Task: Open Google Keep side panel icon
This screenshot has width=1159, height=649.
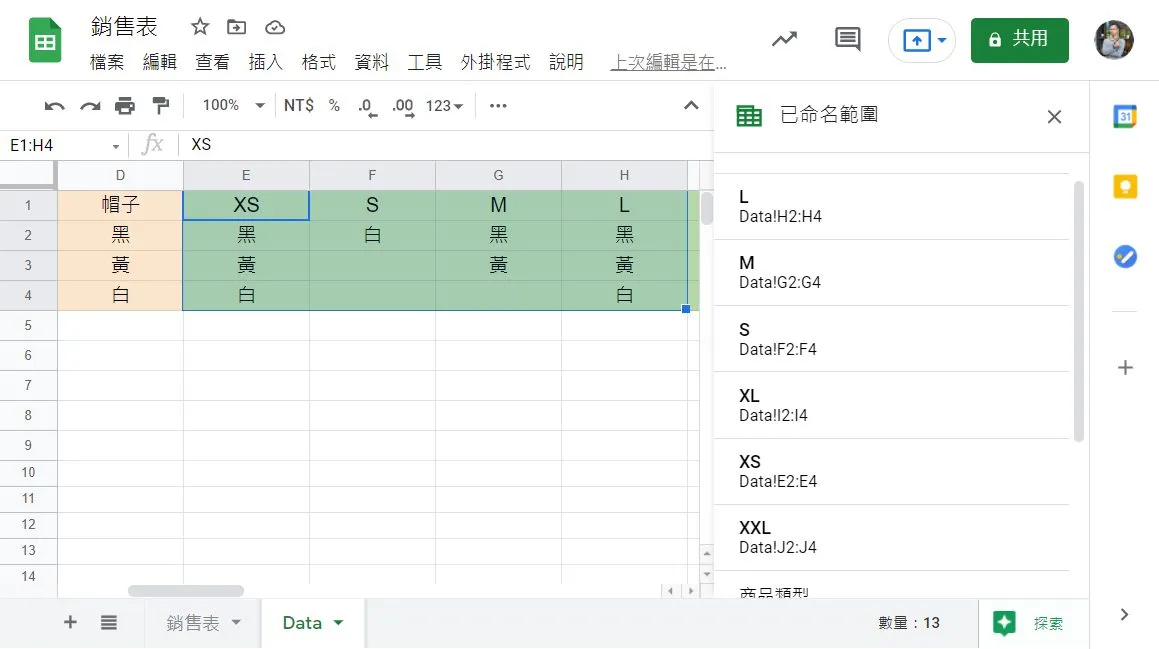Action: point(1125,186)
